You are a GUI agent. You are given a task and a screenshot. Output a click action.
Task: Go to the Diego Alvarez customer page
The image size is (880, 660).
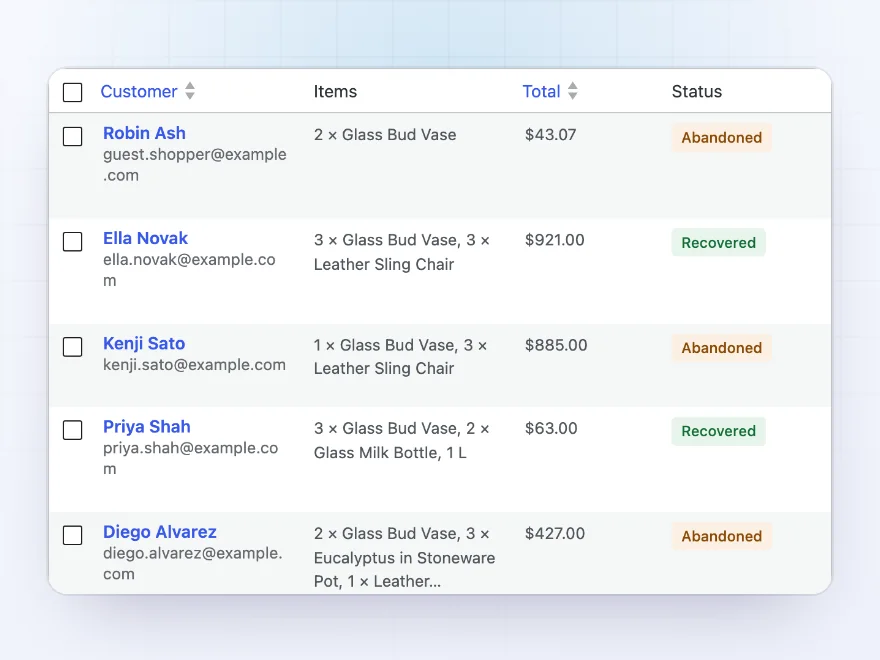click(x=160, y=532)
